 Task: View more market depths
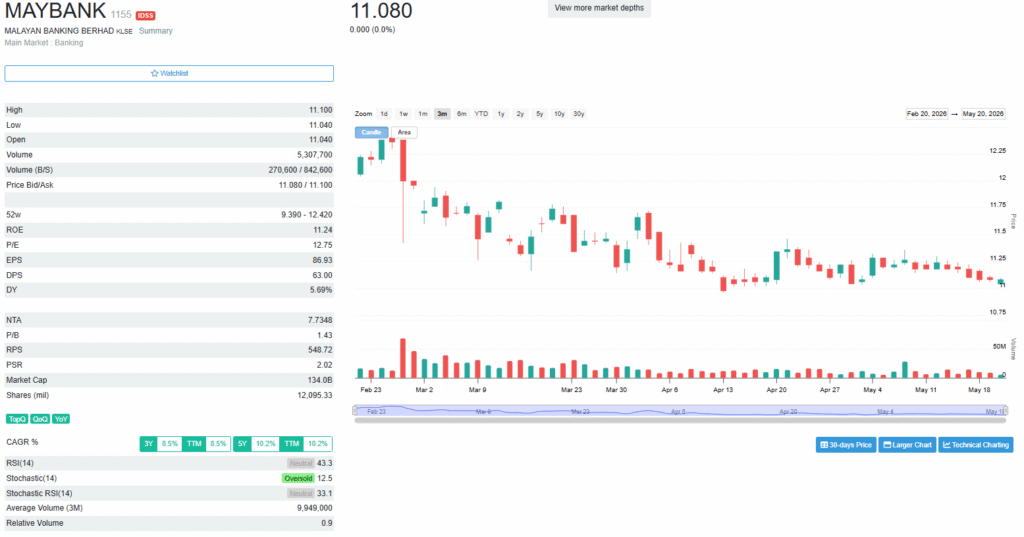point(599,8)
